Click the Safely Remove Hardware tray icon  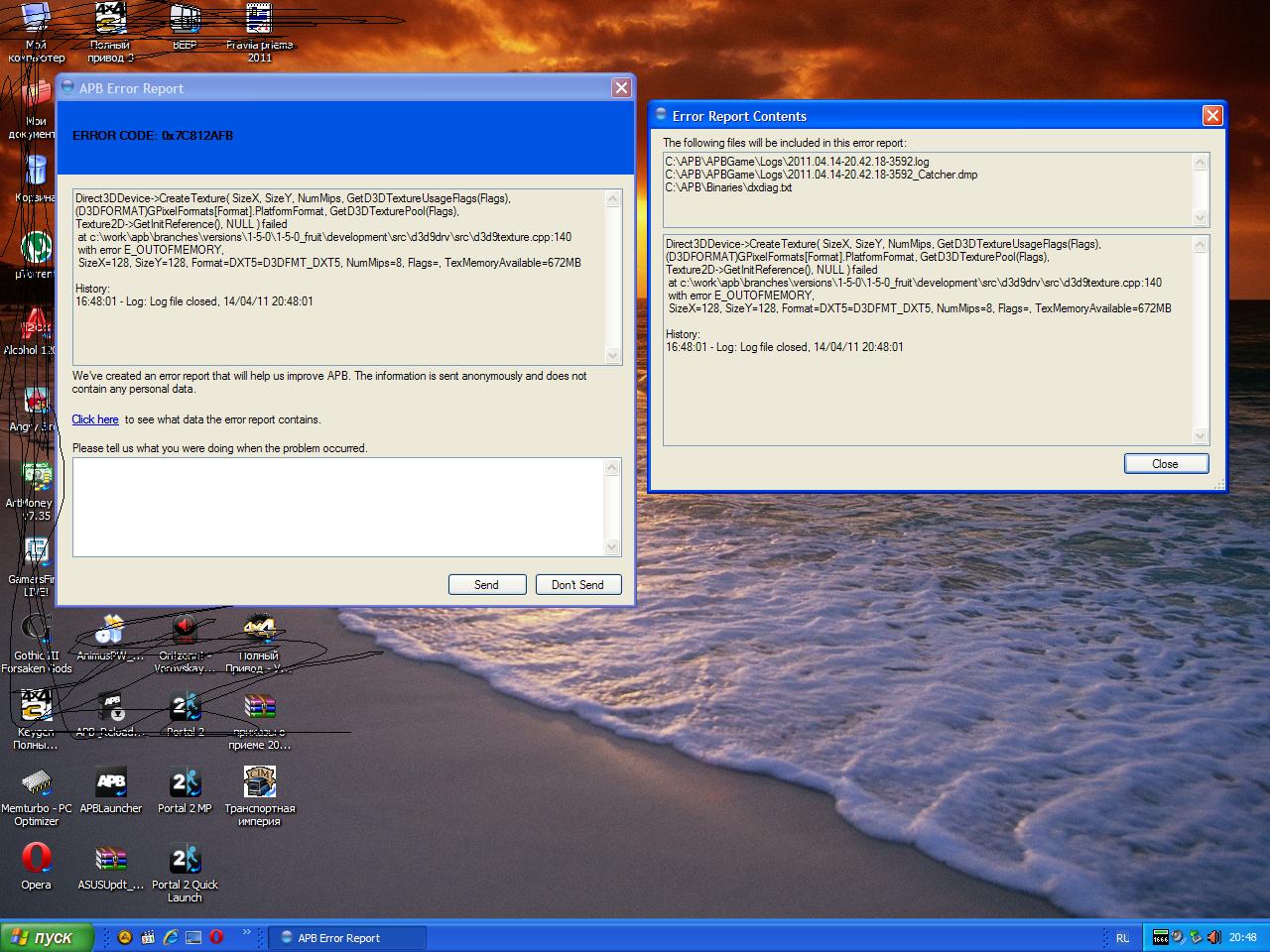click(x=1197, y=937)
